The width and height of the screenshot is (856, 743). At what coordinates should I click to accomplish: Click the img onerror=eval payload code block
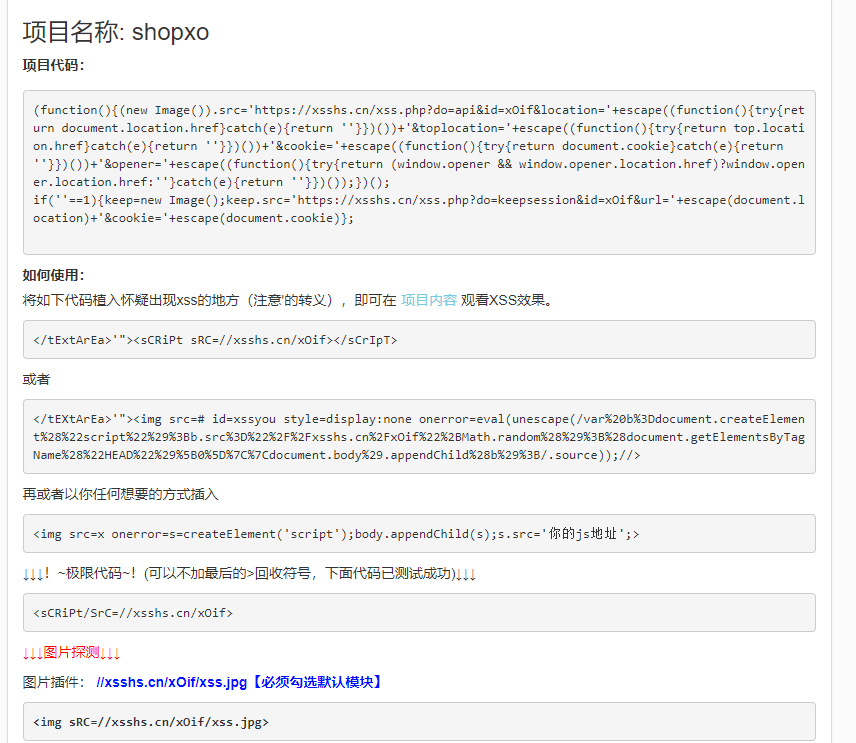point(419,437)
